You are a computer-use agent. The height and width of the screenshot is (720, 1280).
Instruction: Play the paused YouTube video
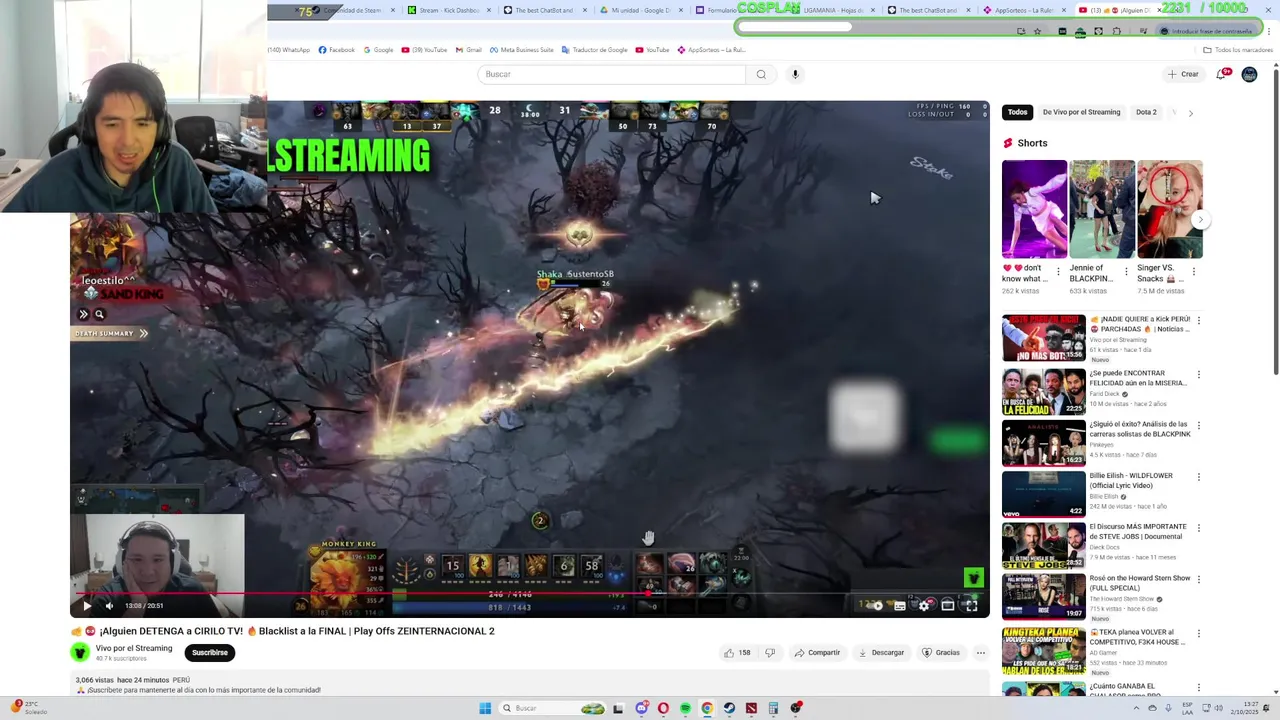[86, 605]
